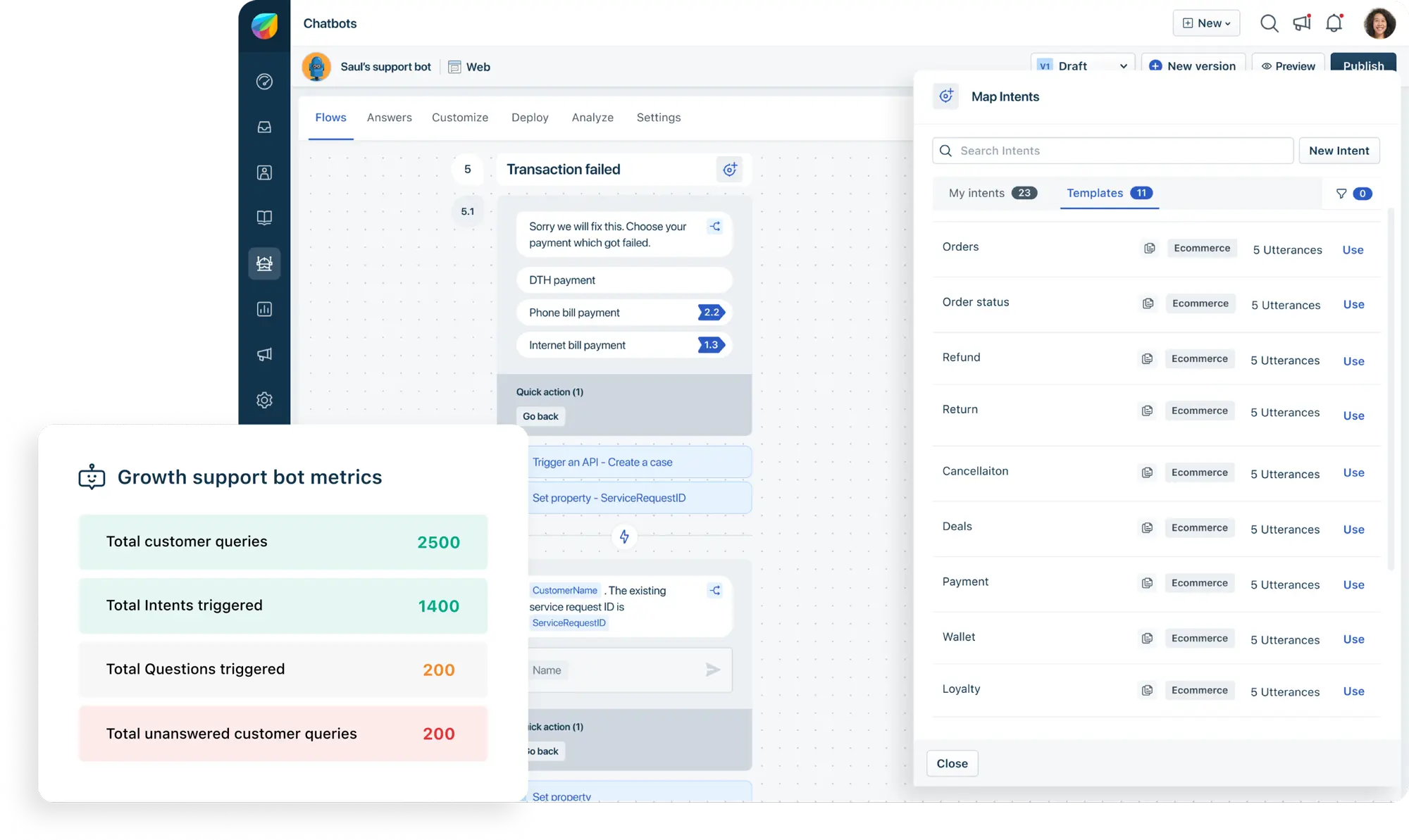Click Use for the Refund intent
This screenshot has width=1409, height=840.
1353,361
